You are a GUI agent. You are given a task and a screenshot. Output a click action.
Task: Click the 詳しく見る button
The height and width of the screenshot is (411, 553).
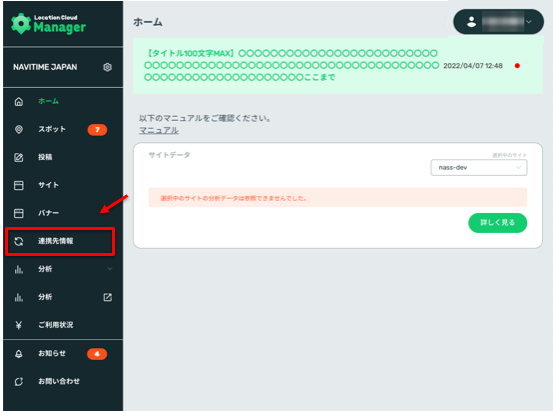(x=497, y=223)
